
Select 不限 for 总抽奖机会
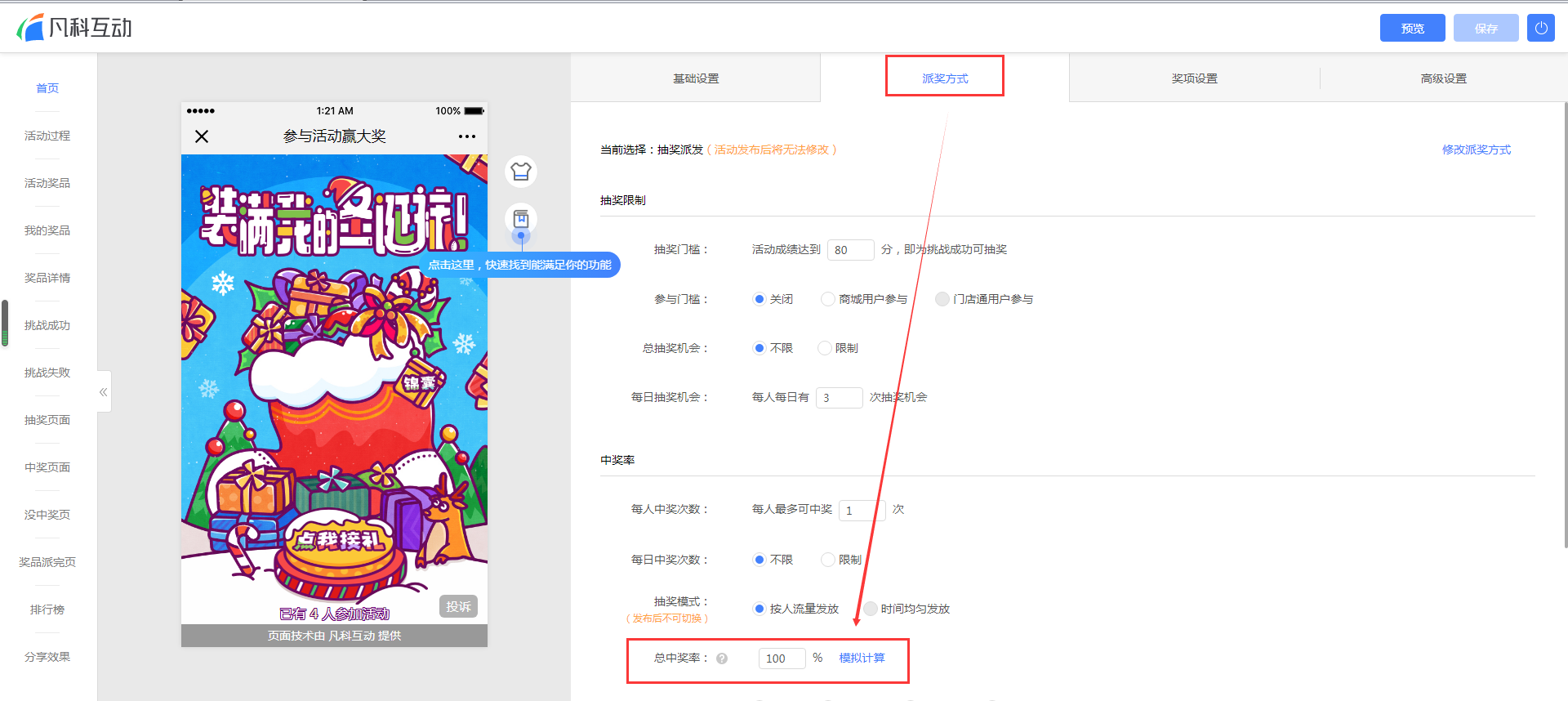click(759, 348)
